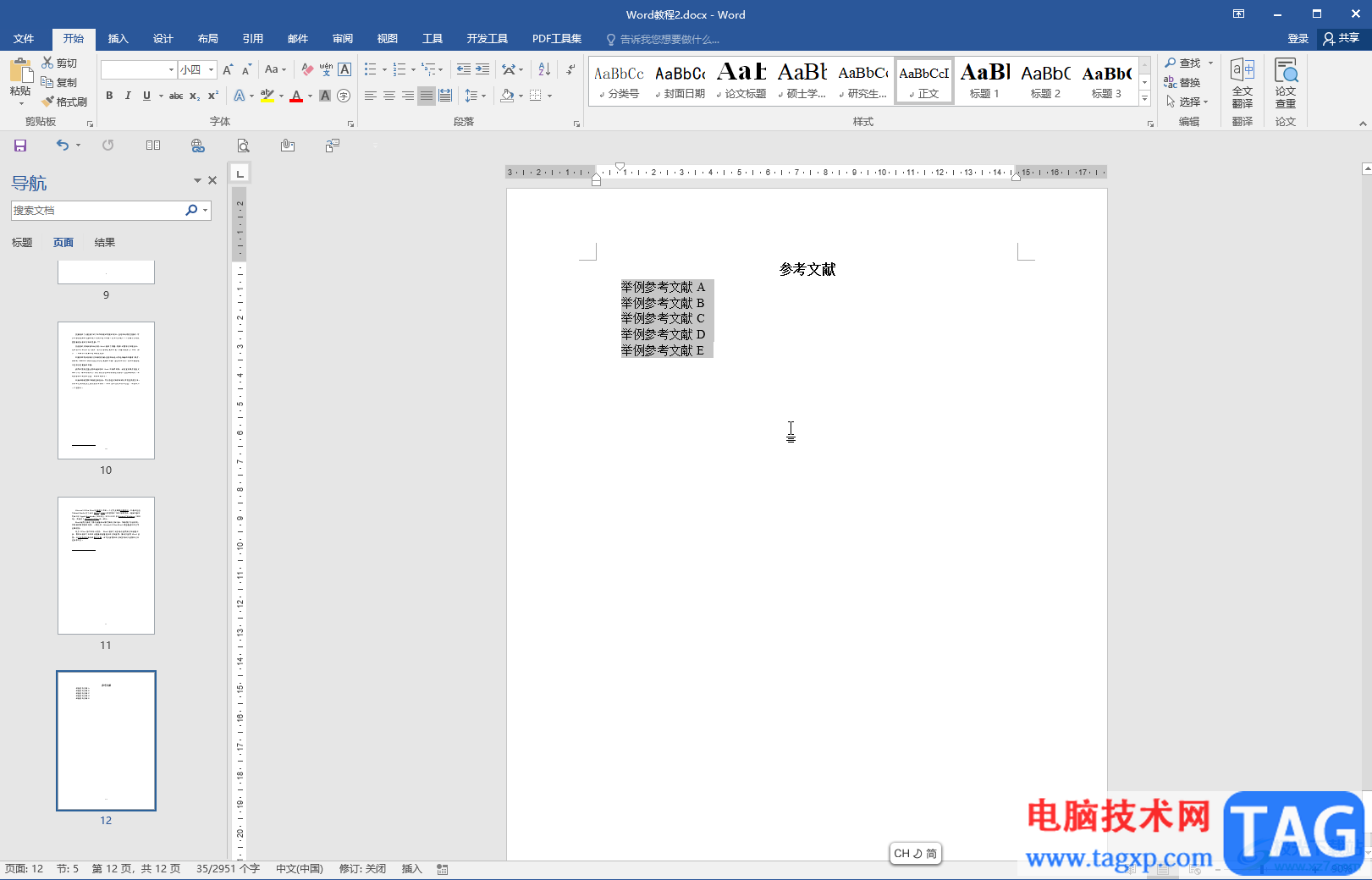Center the paragraph text
This screenshot has width=1372, height=880.
(389, 96)
